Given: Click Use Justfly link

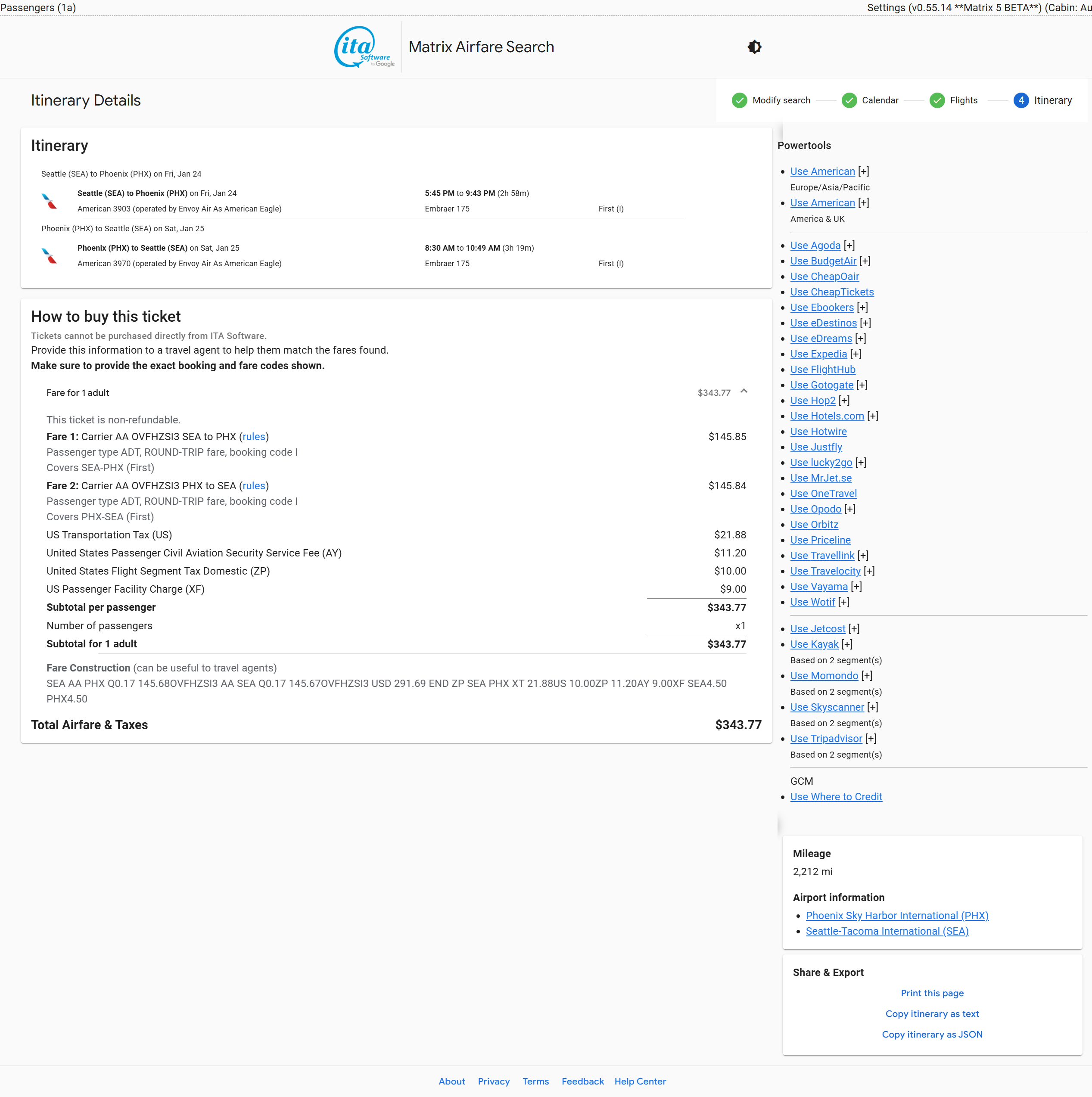Looking at the screenshot, I should [x=816, y=447].
